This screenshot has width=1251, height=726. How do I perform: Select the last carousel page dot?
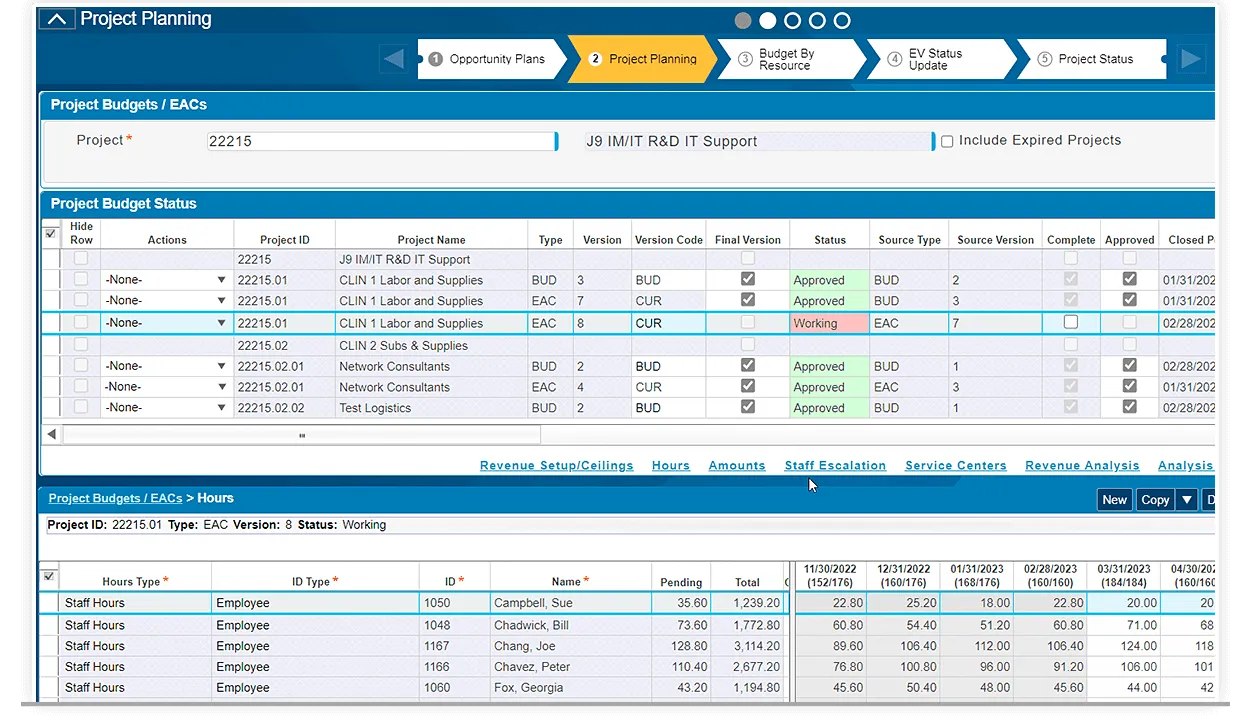(x=842, y=20)
